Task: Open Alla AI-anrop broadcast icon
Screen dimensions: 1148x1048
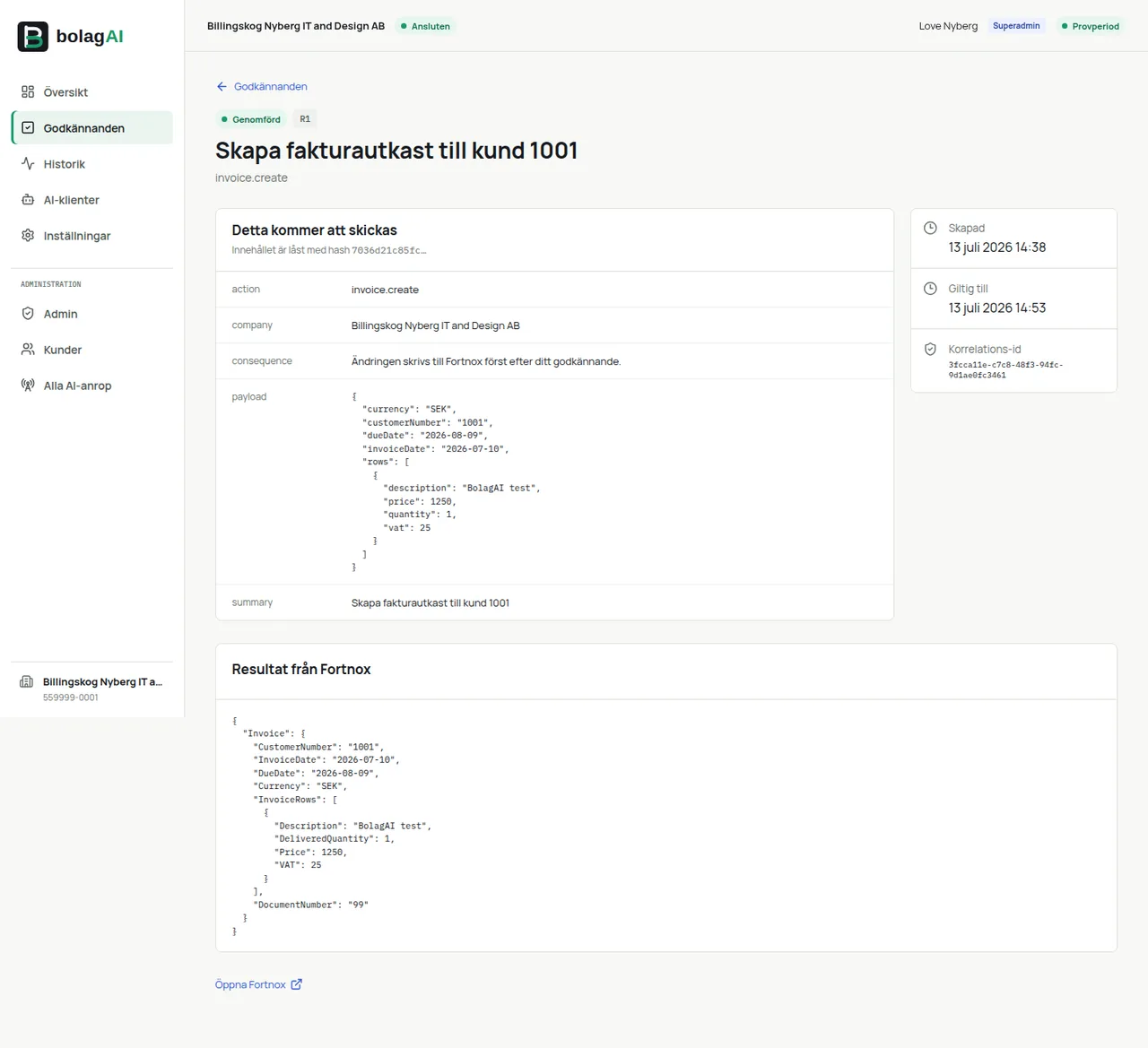Action: click(28, 385)
